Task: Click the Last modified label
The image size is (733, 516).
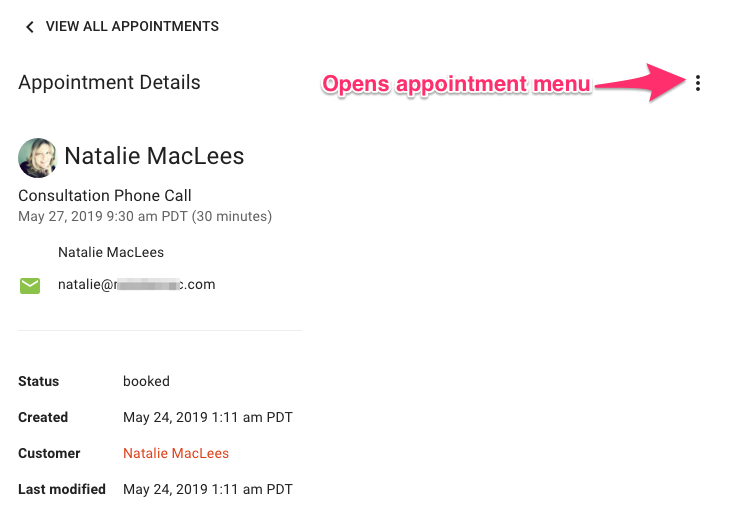Action: point(62,489)
